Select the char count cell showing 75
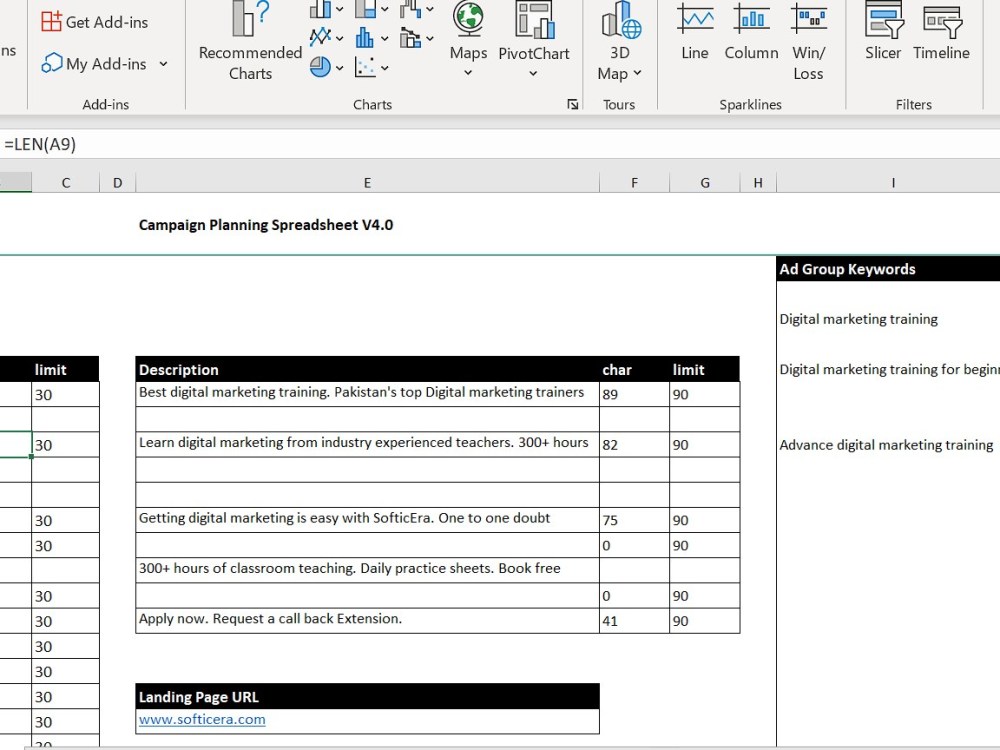1000x750 pixels. (635, 520)
